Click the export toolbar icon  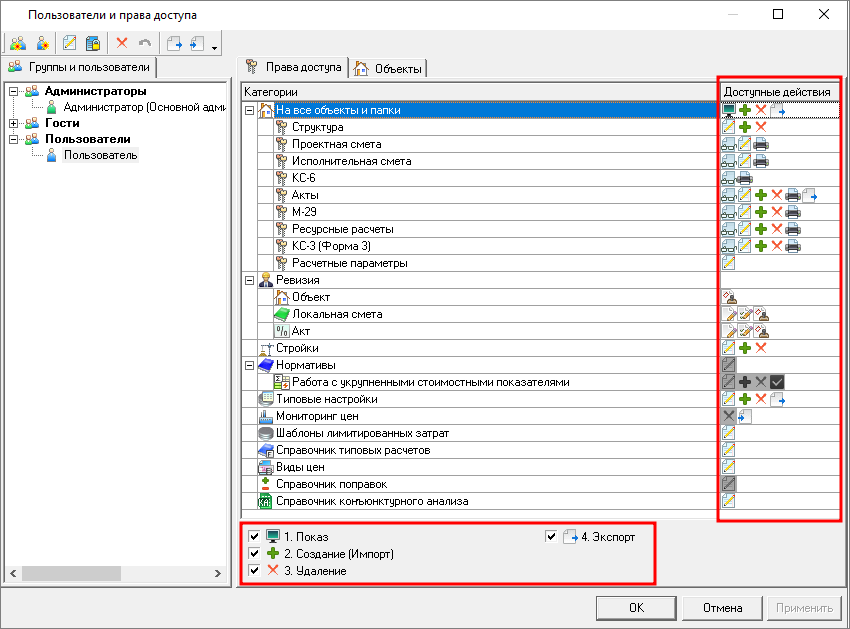pos(174,43)
